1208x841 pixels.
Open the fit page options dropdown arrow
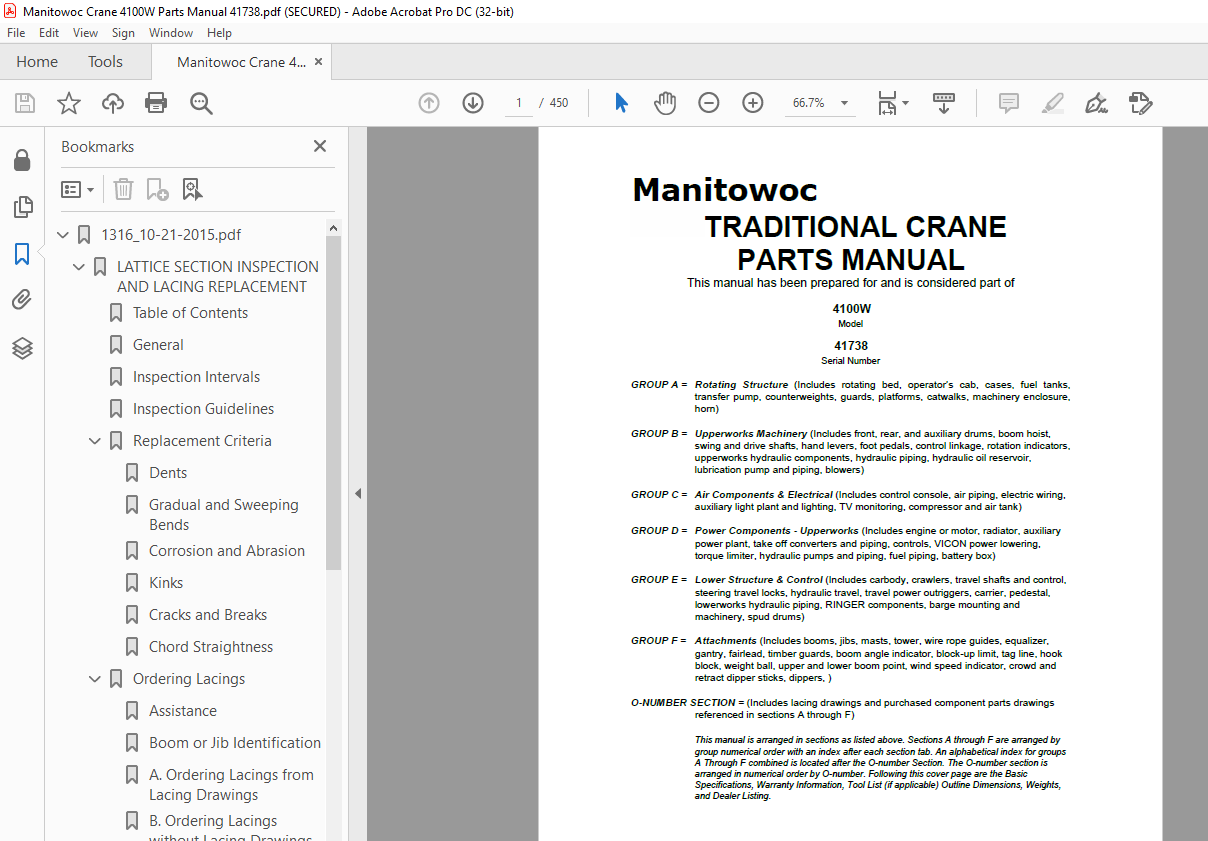[x=905, y=103]
